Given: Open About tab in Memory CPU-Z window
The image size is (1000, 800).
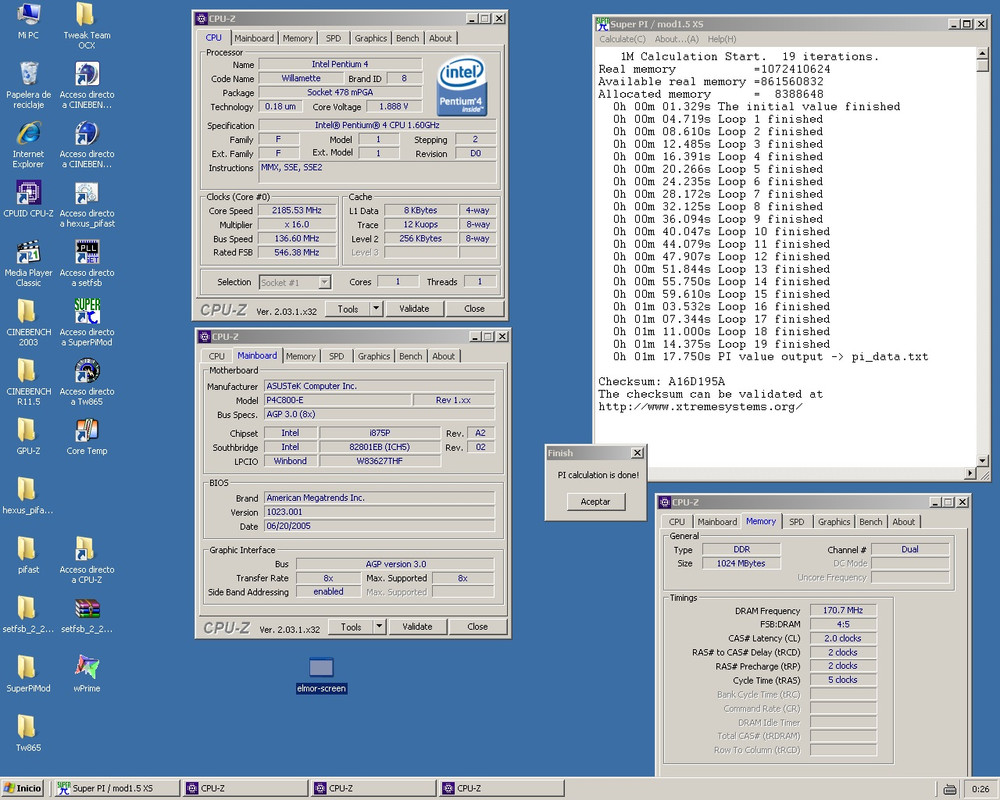Looking at the screenshot, I should click(903, 521).
